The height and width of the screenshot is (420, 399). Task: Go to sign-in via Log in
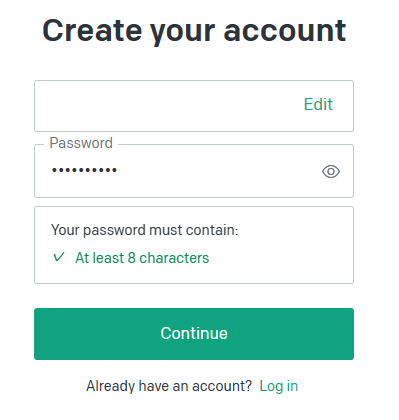pos(279,386)
